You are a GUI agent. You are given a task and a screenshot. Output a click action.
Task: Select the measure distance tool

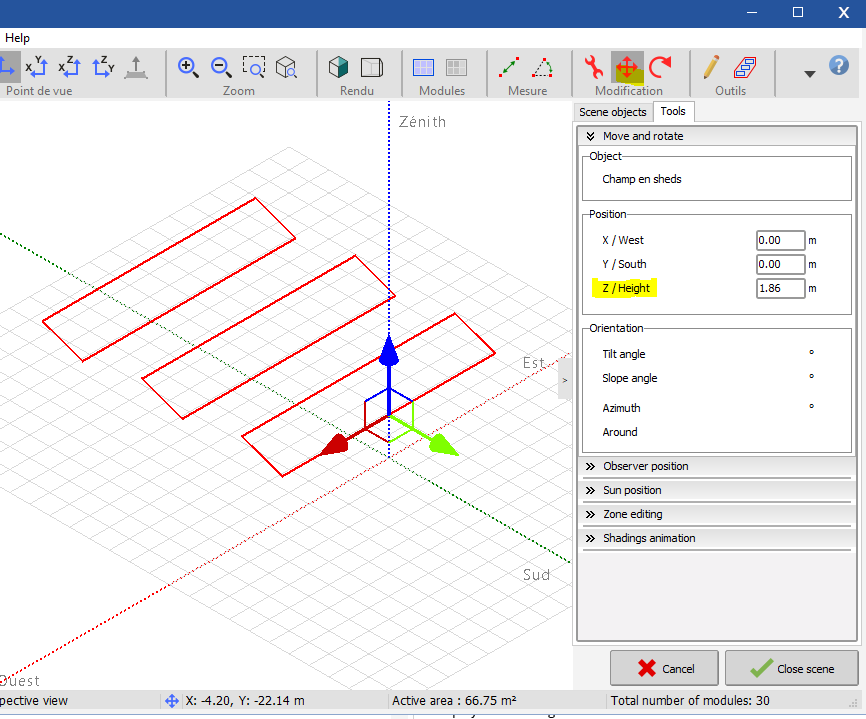[x=509, y=67]
